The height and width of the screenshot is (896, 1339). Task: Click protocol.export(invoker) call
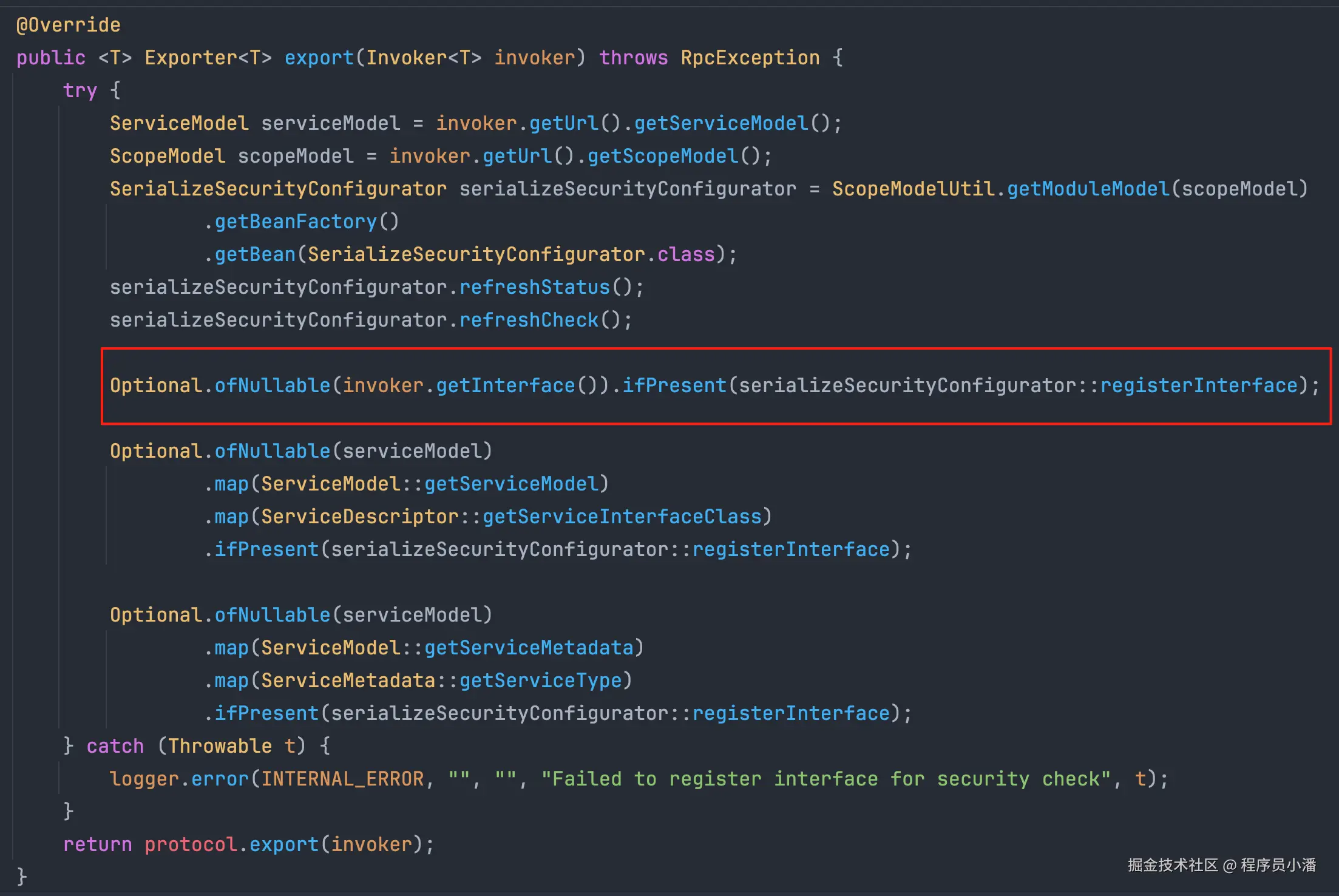click(x=284, y=844)
